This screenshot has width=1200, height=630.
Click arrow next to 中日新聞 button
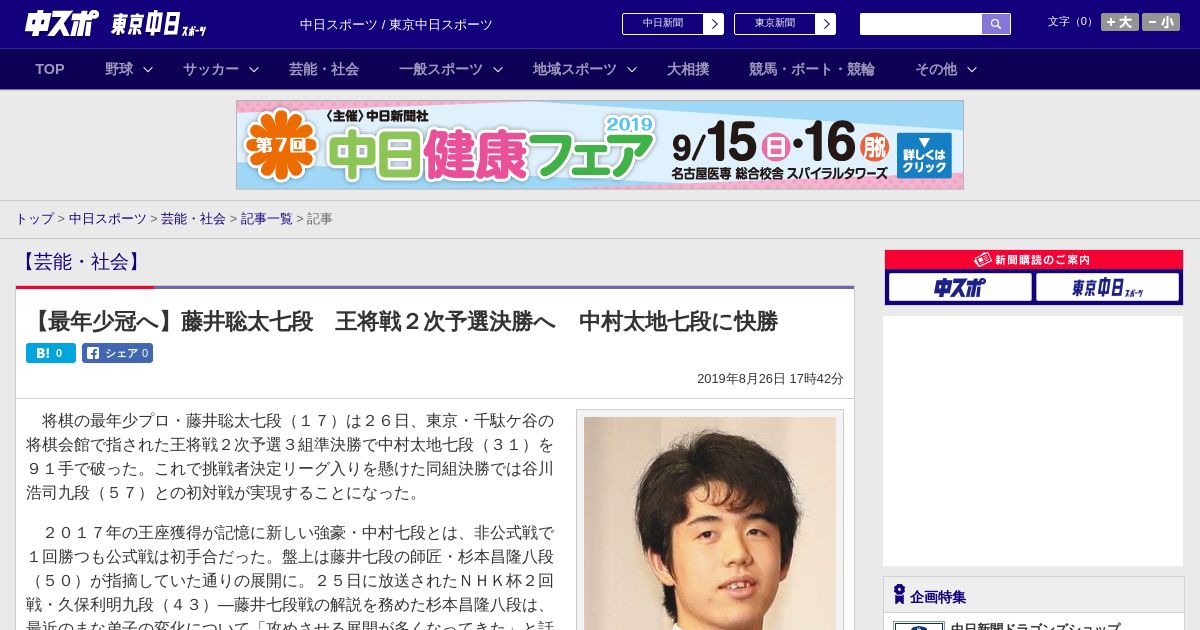pos(714,24)
